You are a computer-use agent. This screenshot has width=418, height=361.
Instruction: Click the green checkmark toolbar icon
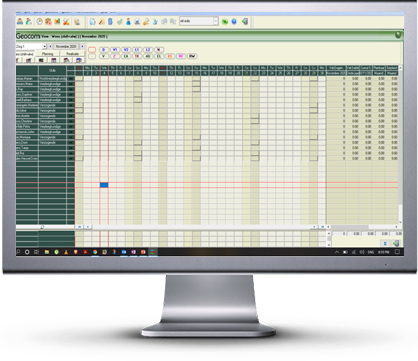click(x=119, y=22)
